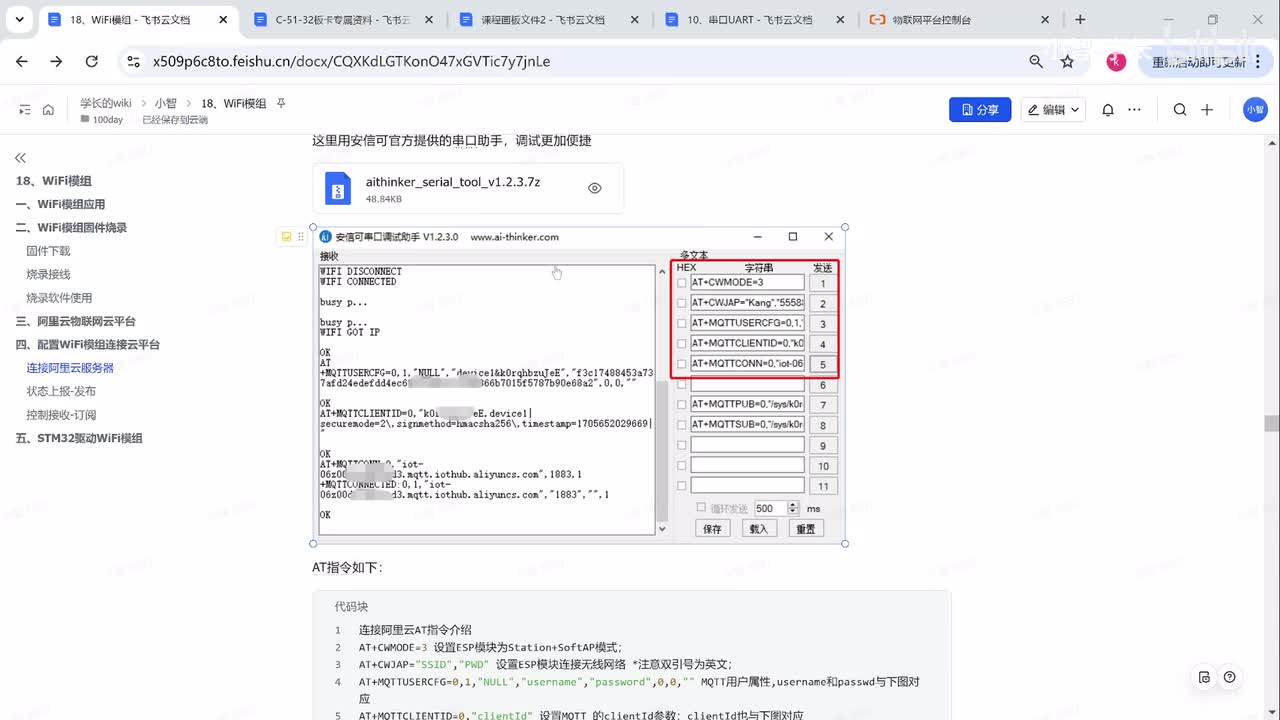Open the Feishu search magnifier

pos(1180,110)
